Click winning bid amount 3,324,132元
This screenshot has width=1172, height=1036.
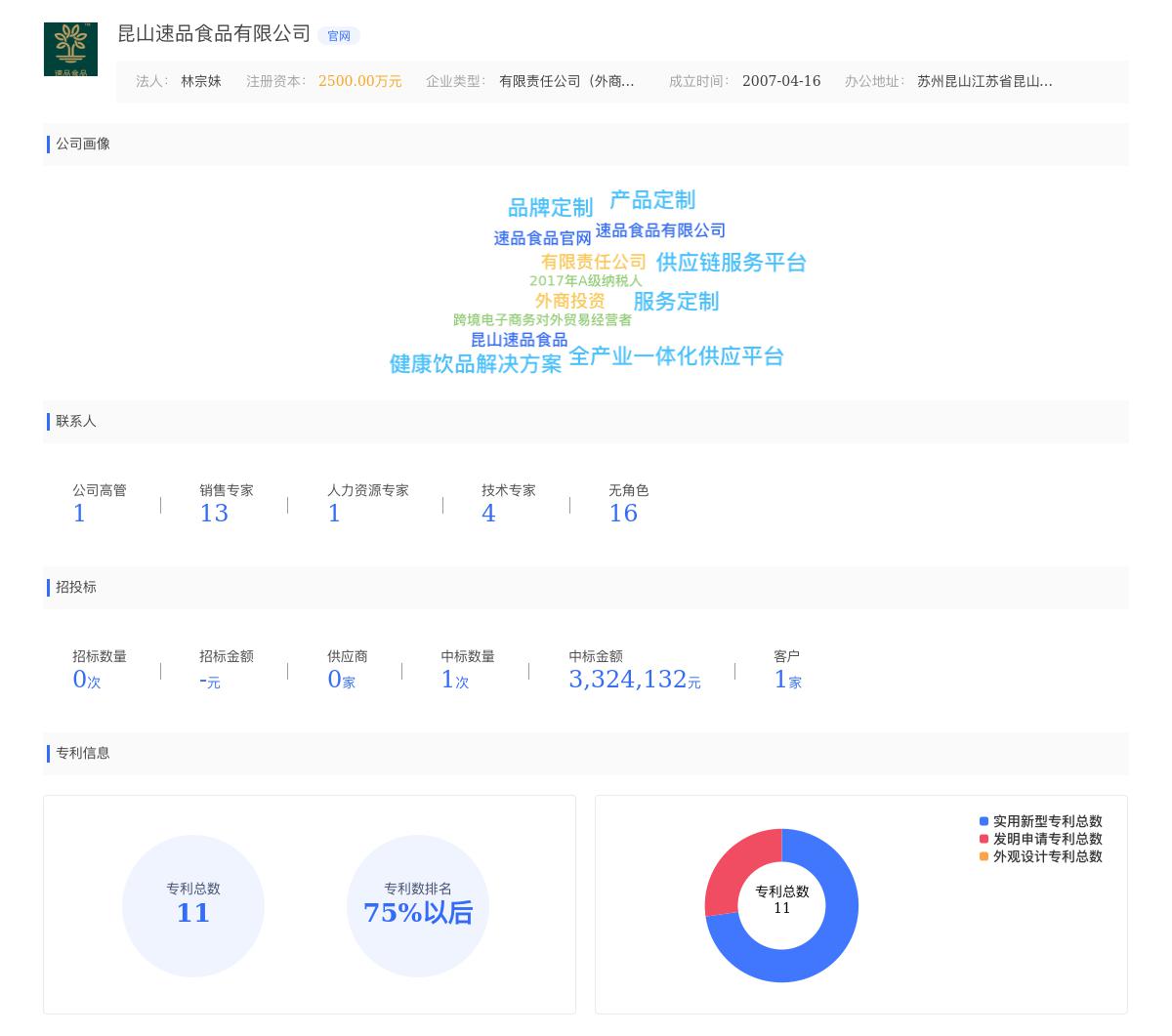click(x=635, y=679)
